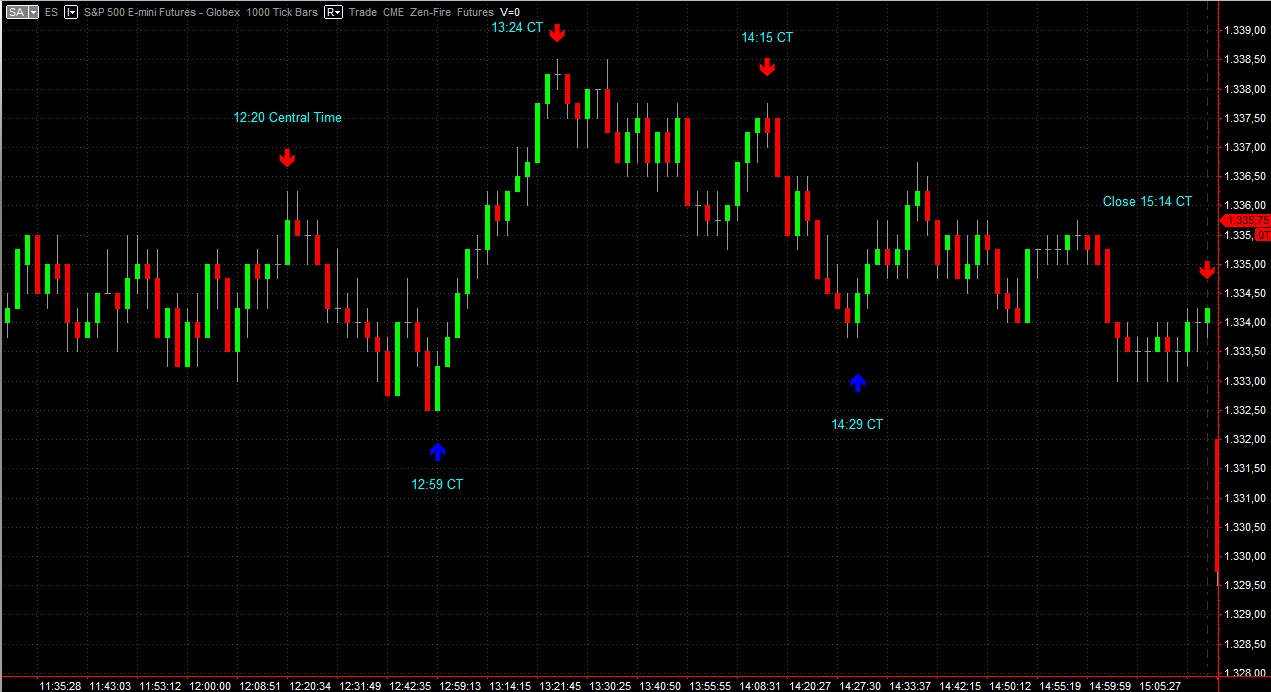The height and width of the screenshot is (692, 1271).
Task: Select the red down arrow below 'Close 15:14 CT'
Action: click(x=1207, y=270)
